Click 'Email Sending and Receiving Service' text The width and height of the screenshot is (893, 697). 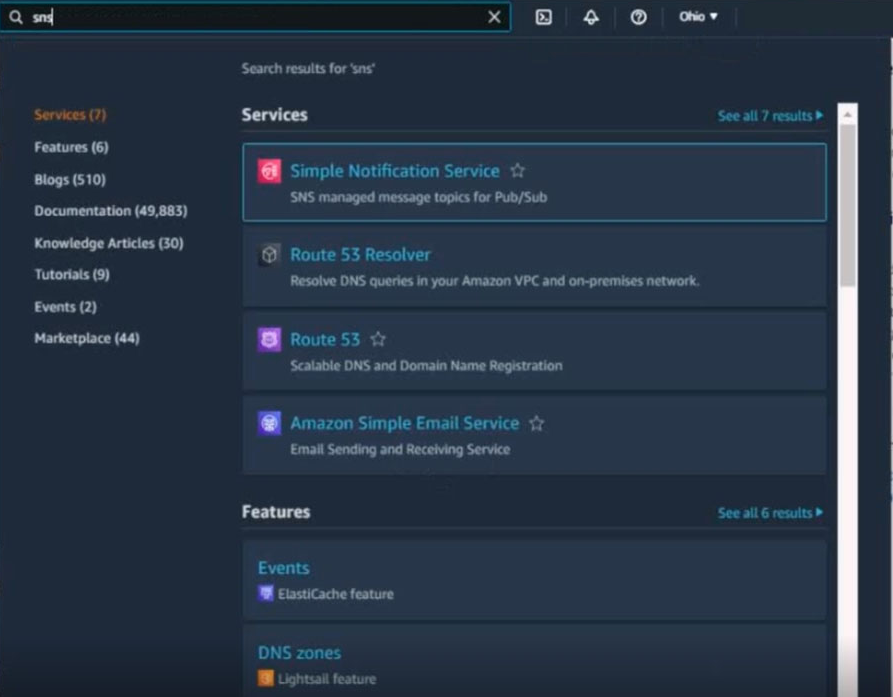click(x=400, y=449)
